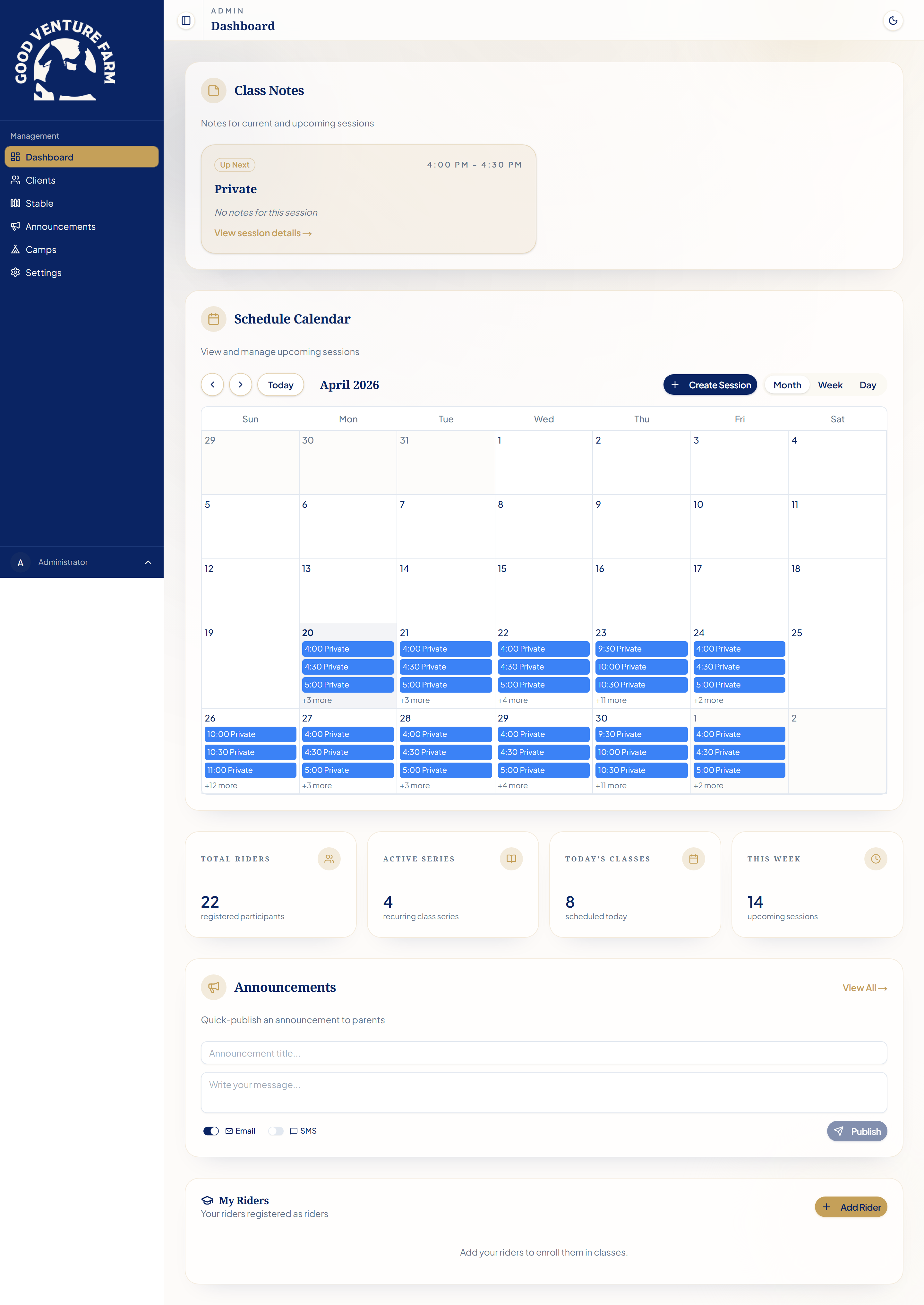924x1305 pixels.
Task: Open 11:00 Private session on April 26
Action: point(250,770)
